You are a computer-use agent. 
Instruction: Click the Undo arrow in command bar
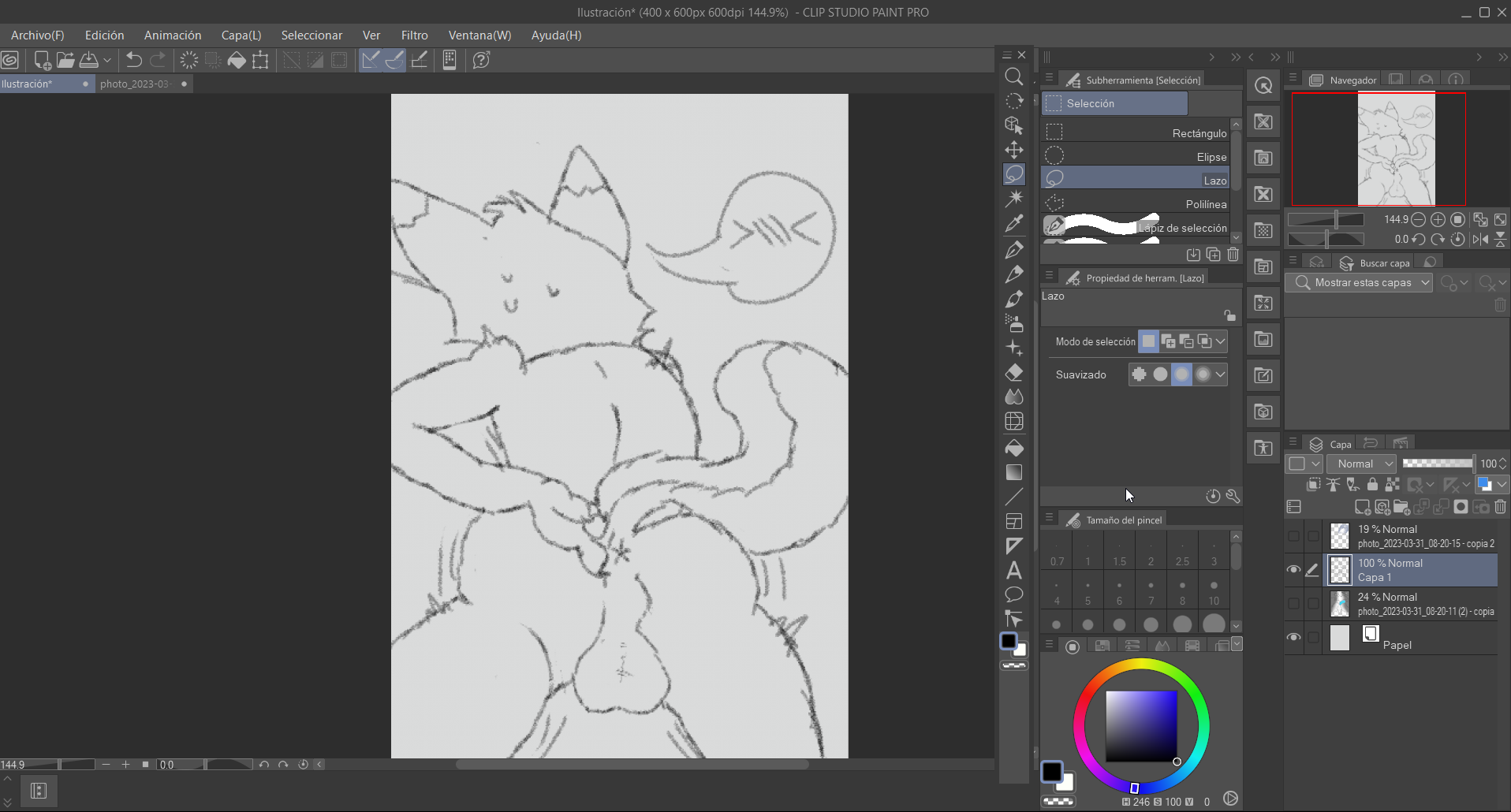(x=134, y=60)
